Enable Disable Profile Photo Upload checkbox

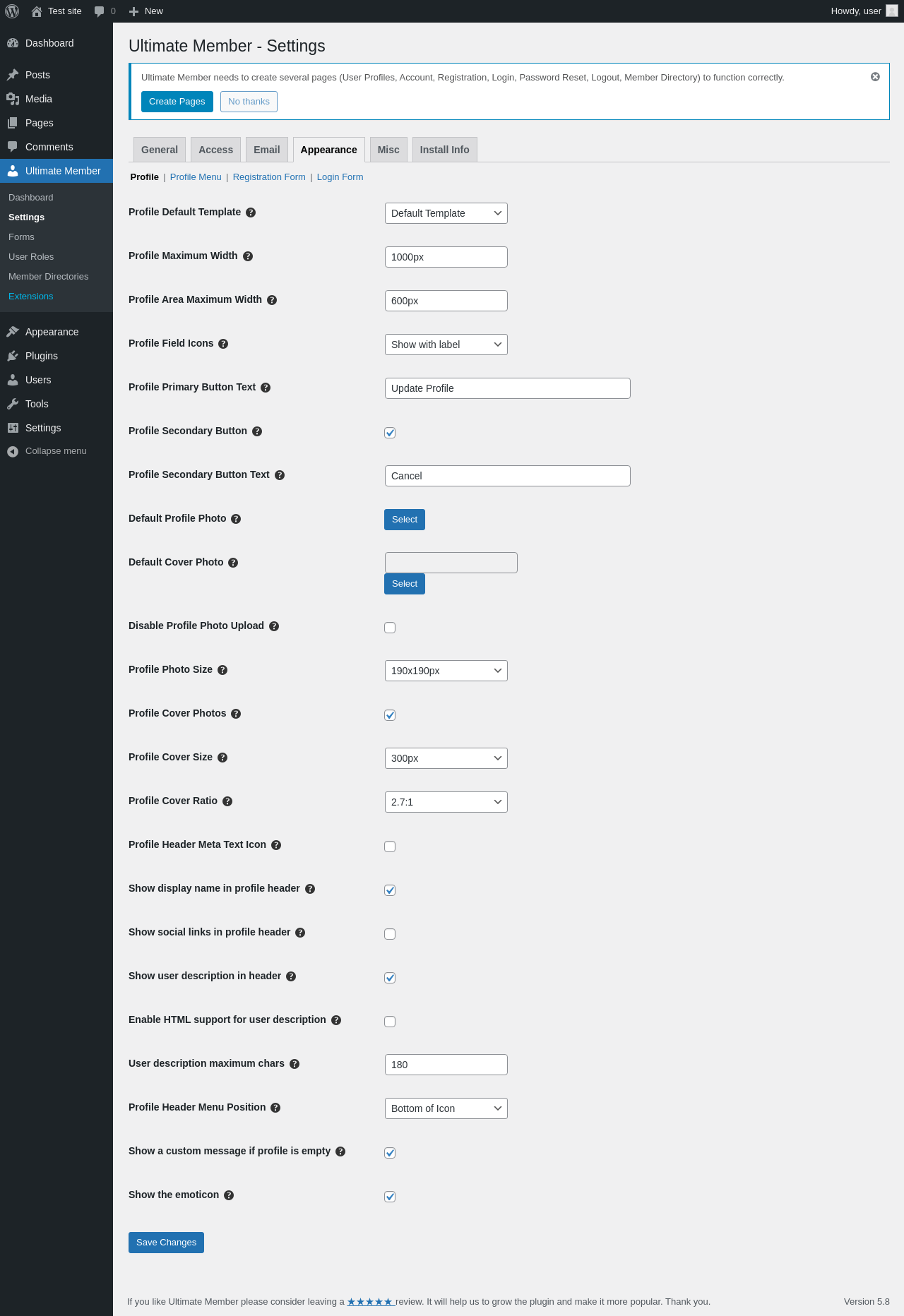click(x=390, y=628)
